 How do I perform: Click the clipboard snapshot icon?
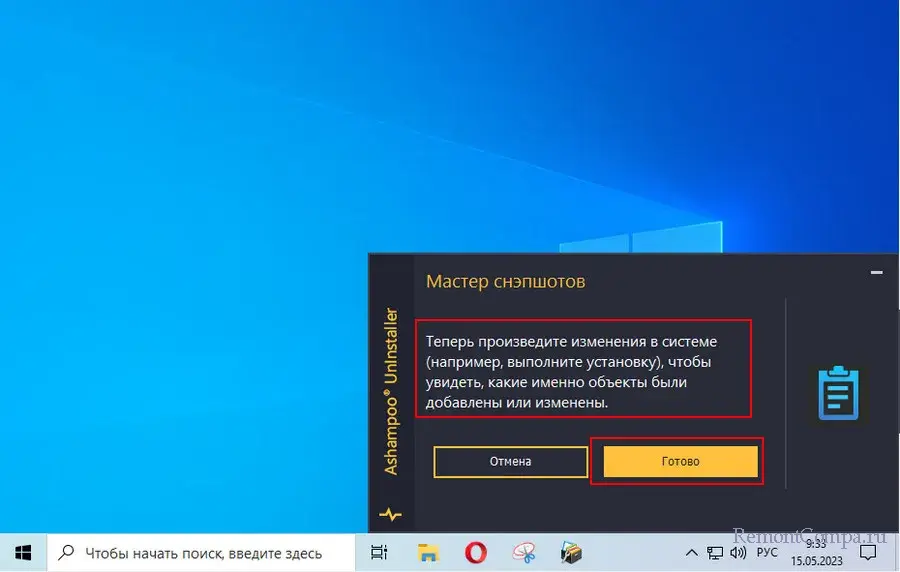[838, 393]
